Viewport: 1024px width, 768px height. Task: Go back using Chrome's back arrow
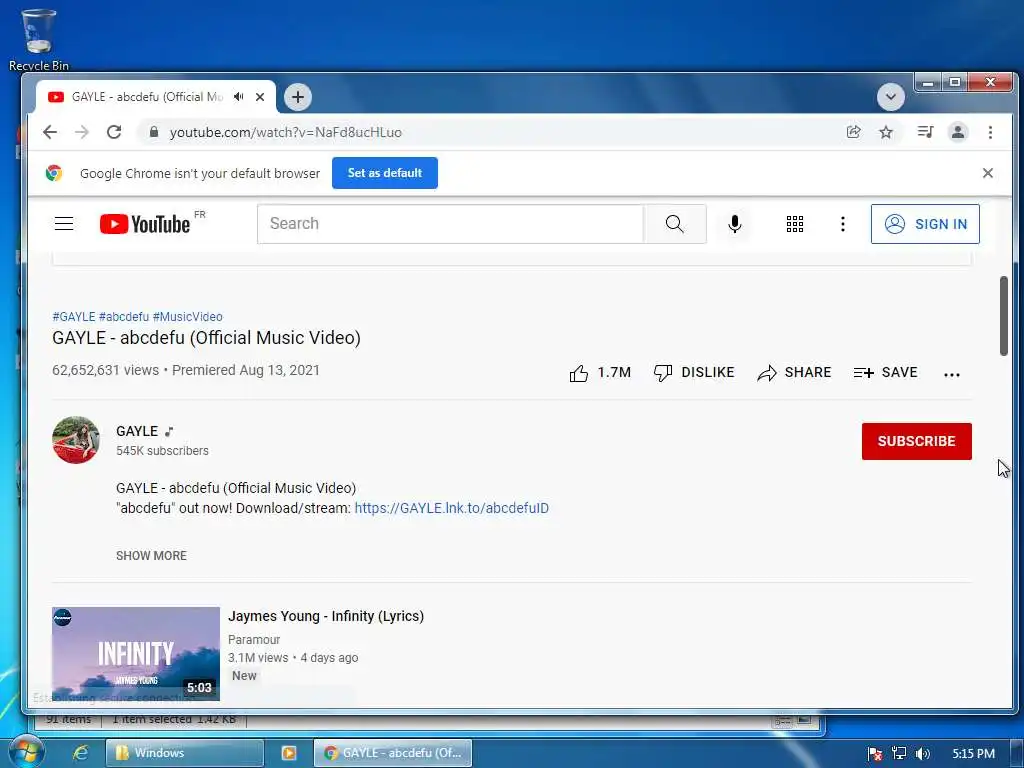pyautogui.click(x=50, y=132)
